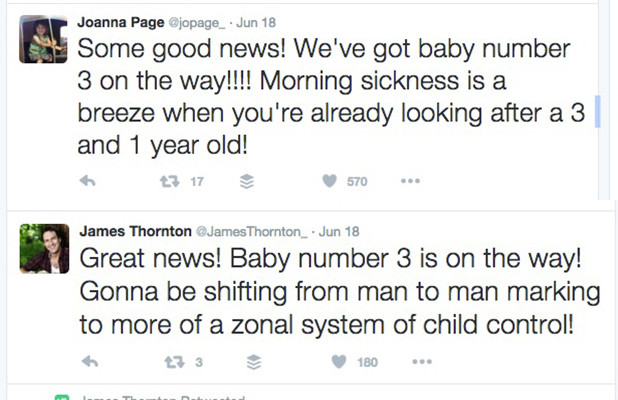Open Joanna Page's profile picture

pos(43,39)
